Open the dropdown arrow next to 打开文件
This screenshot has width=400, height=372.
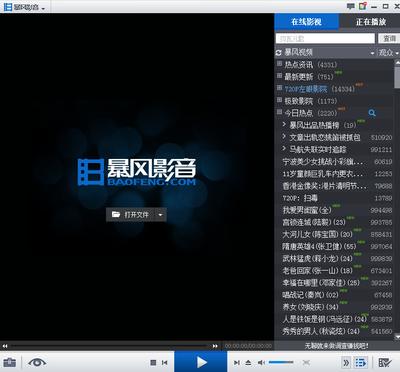coord(160,215)
